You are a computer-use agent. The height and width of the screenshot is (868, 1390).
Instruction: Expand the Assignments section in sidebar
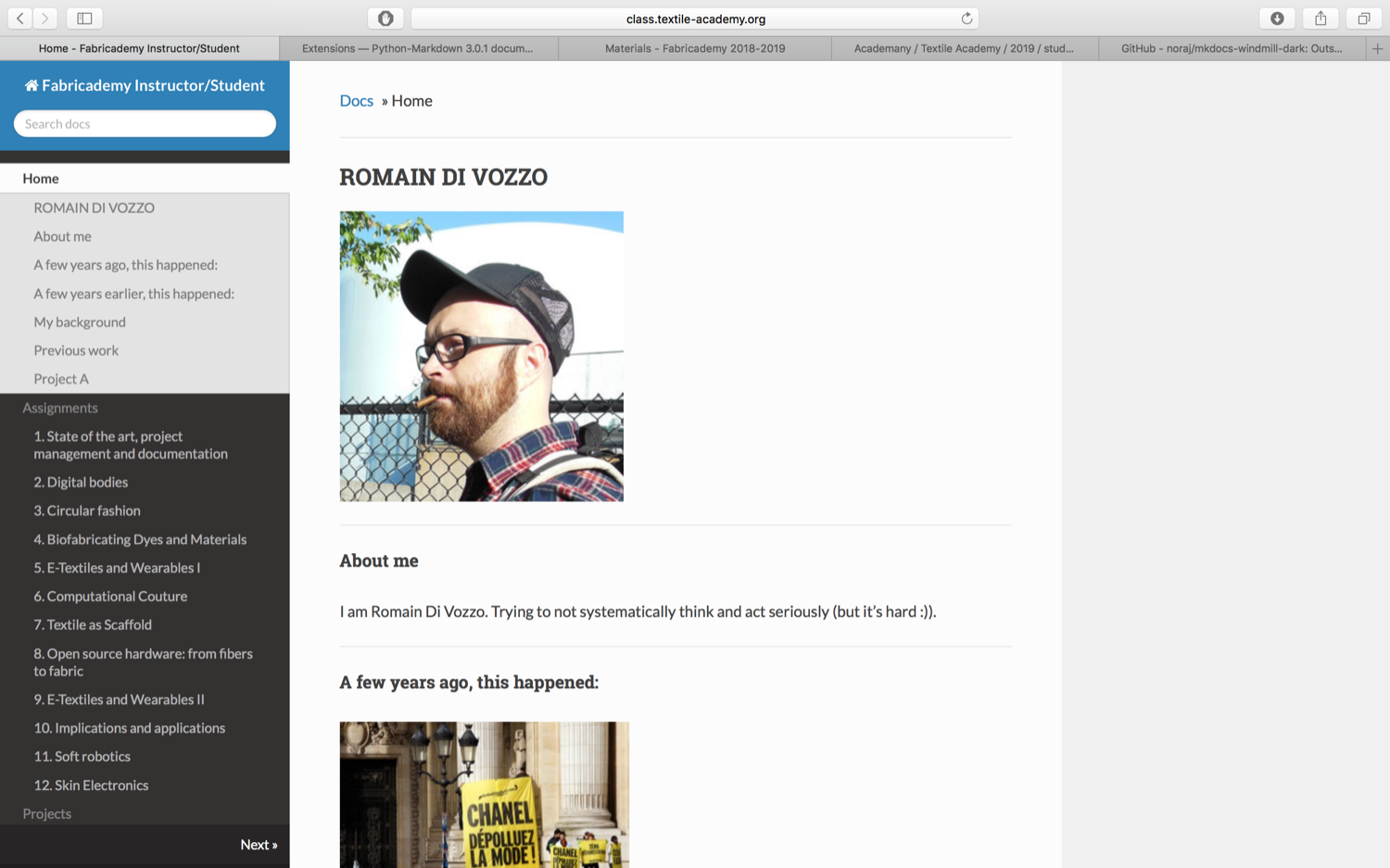[60, 408]
